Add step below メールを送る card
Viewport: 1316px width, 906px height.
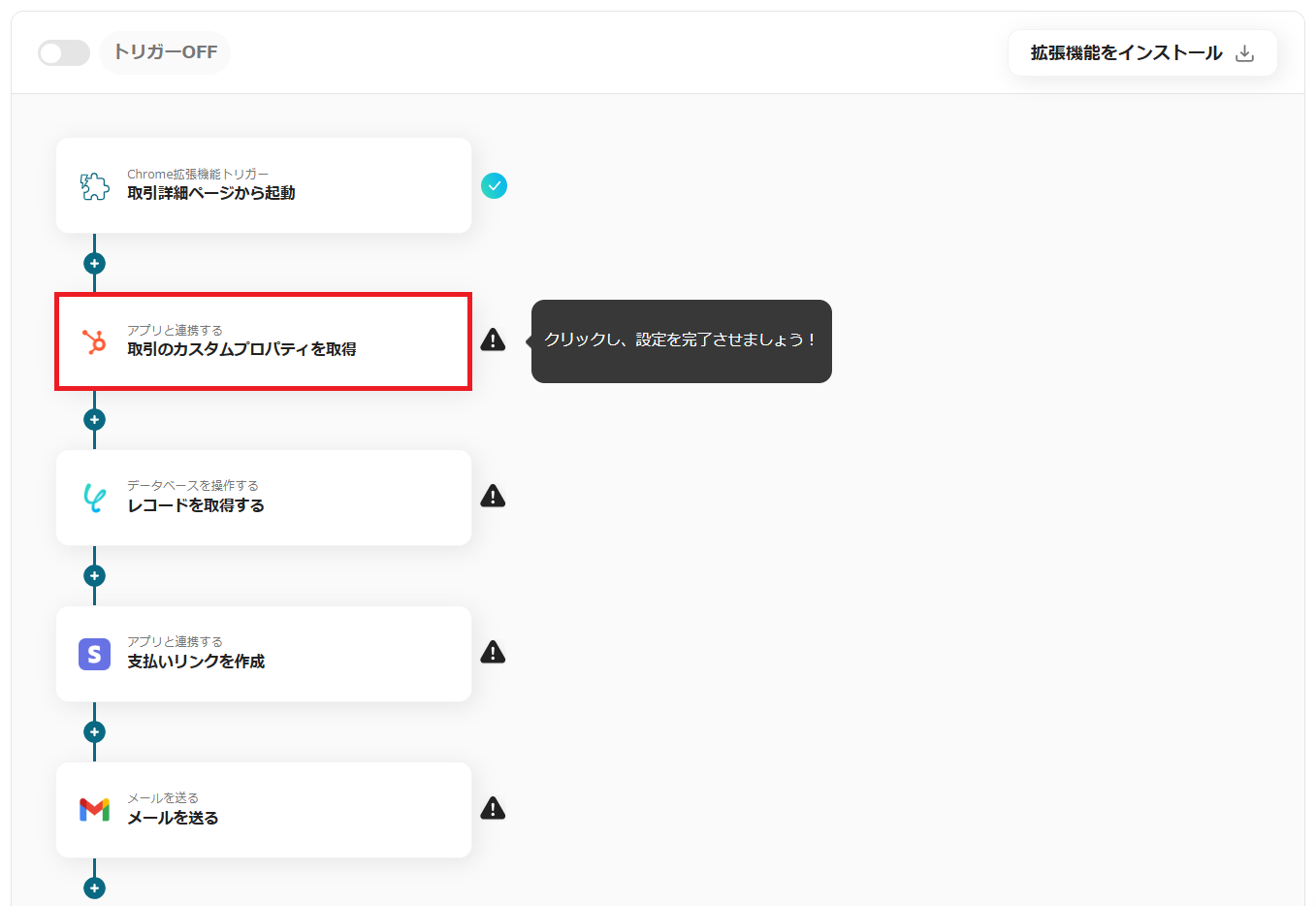(94, 888)
